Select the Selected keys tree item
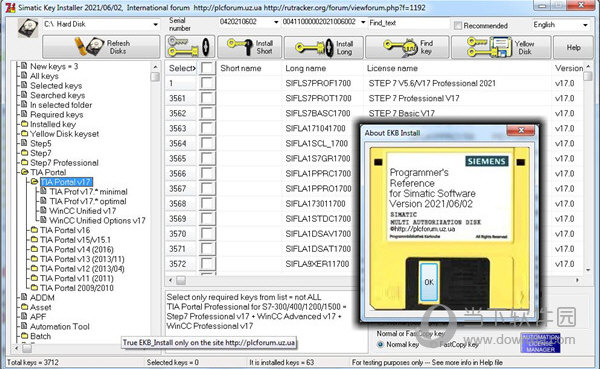Screen dimensions: 600x369 point(56,85)
